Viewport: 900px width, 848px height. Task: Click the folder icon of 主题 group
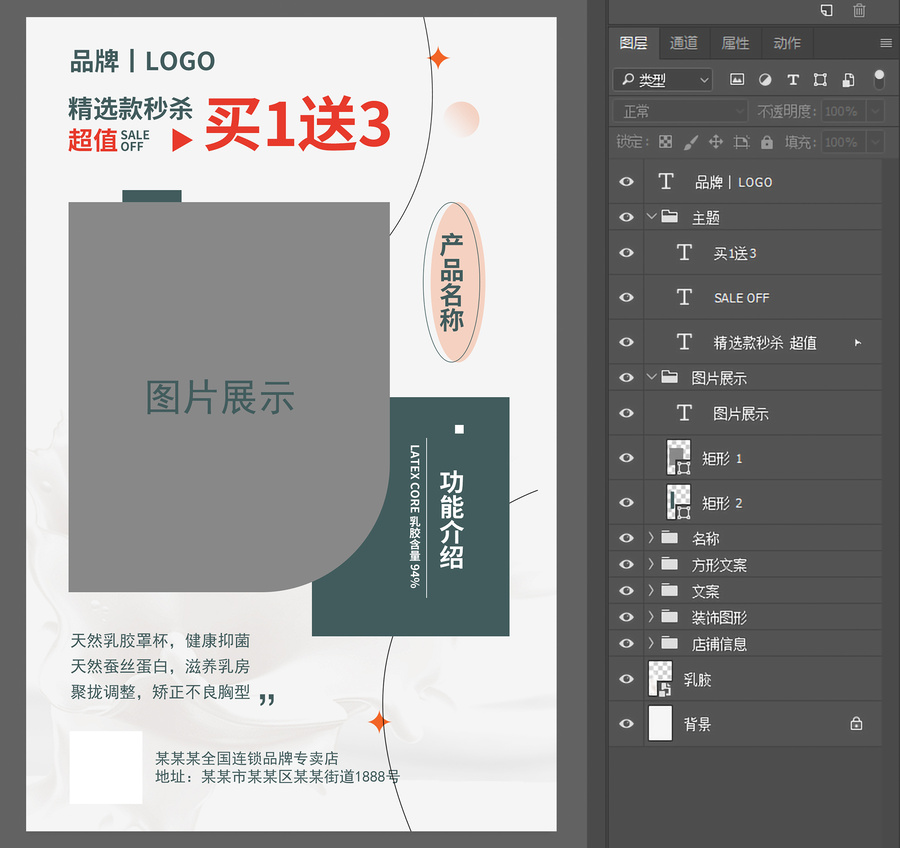669,216
